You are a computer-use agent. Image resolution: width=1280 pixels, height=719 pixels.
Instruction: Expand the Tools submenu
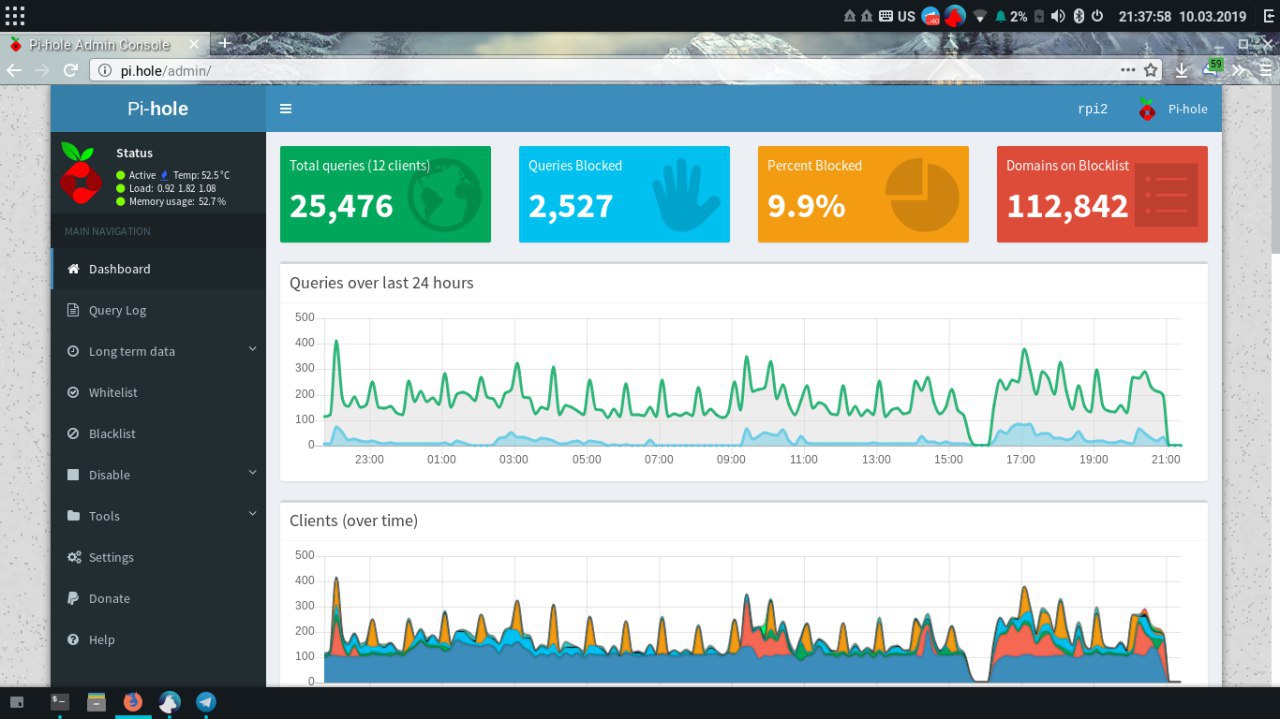click(158, 516)
